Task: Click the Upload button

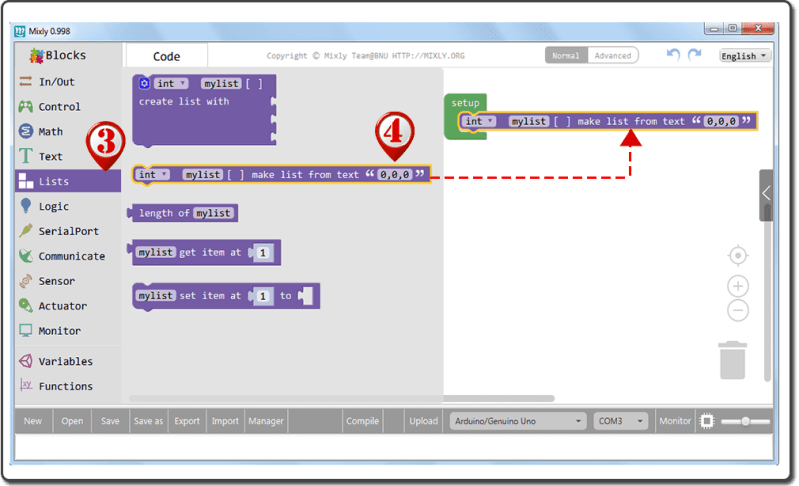Action: [423, 421]
